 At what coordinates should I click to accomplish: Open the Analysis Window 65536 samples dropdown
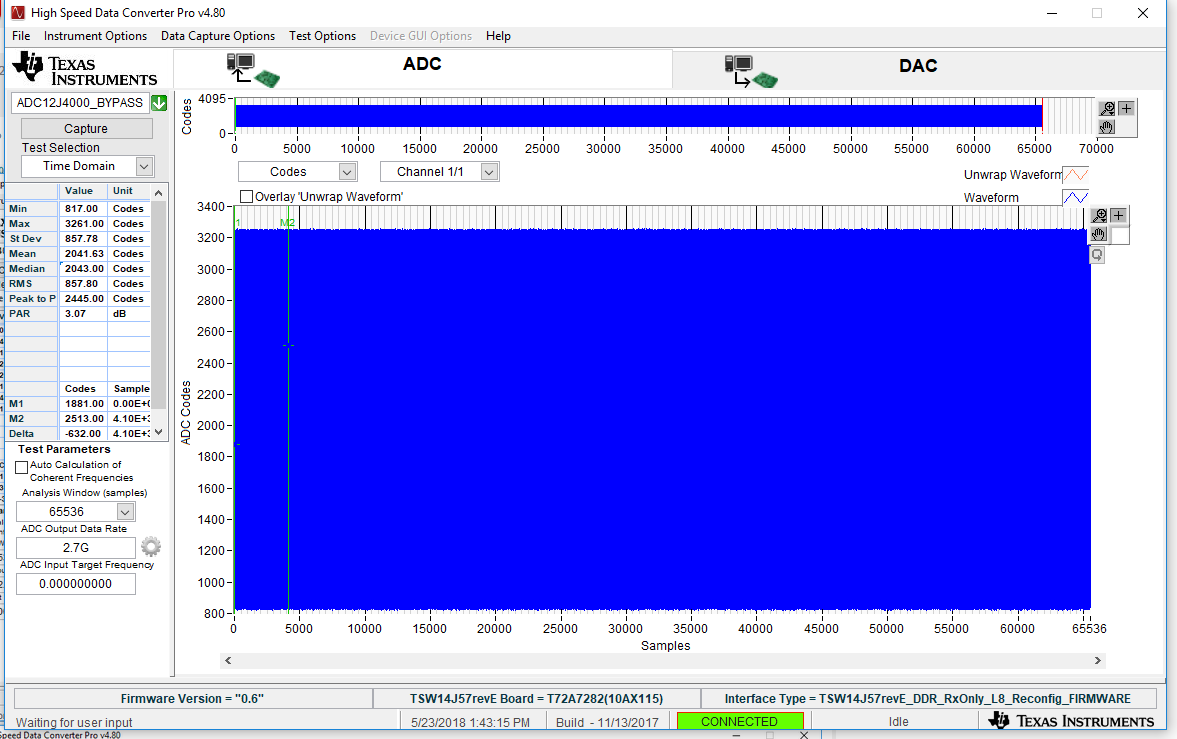[x=125, y=512]
